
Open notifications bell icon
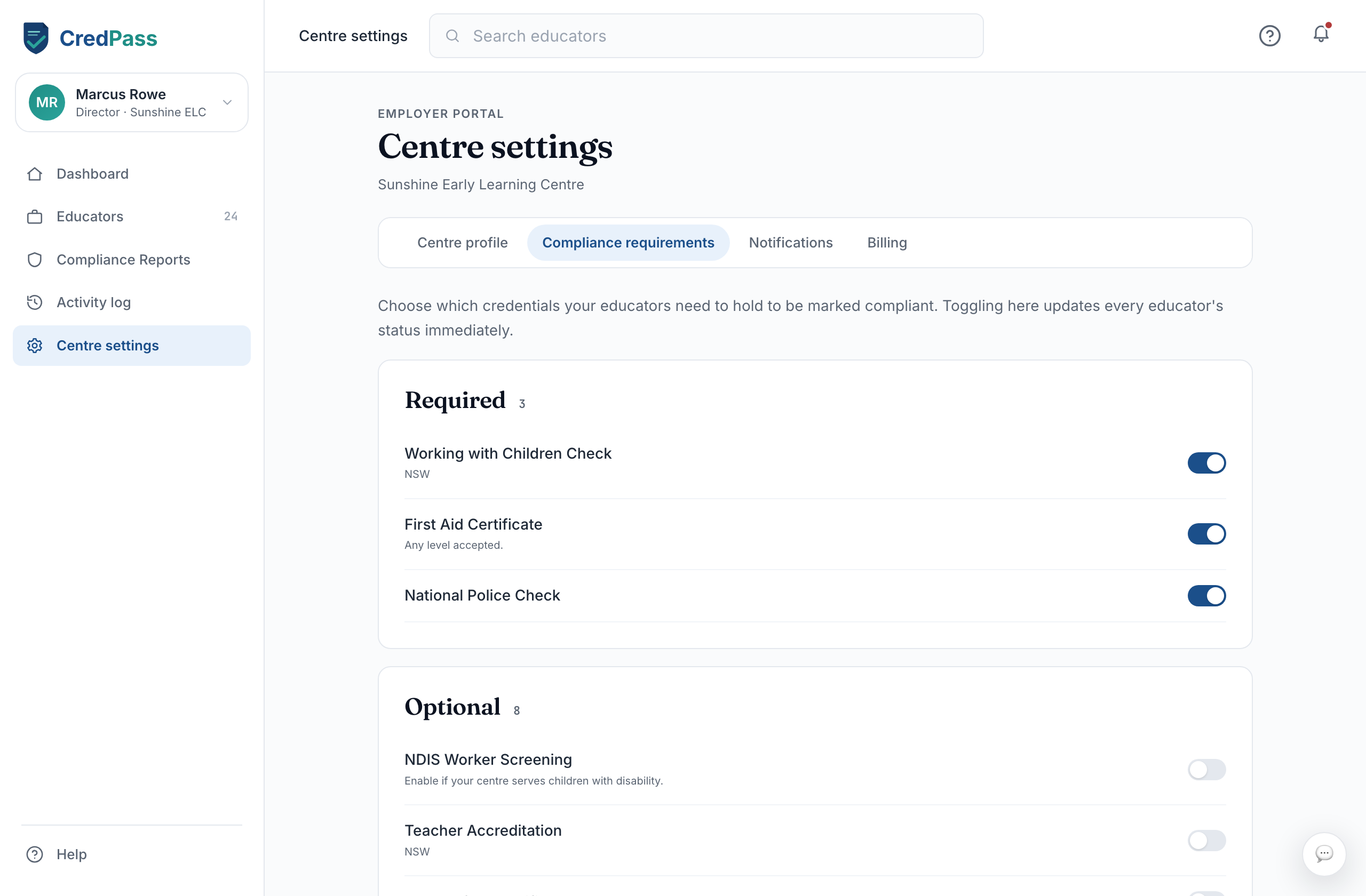point(1321,35)
